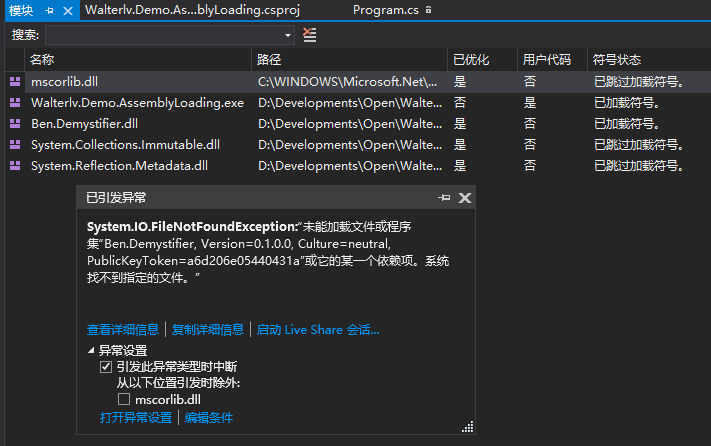Open the search box dropdown arrow

point(288,35)
